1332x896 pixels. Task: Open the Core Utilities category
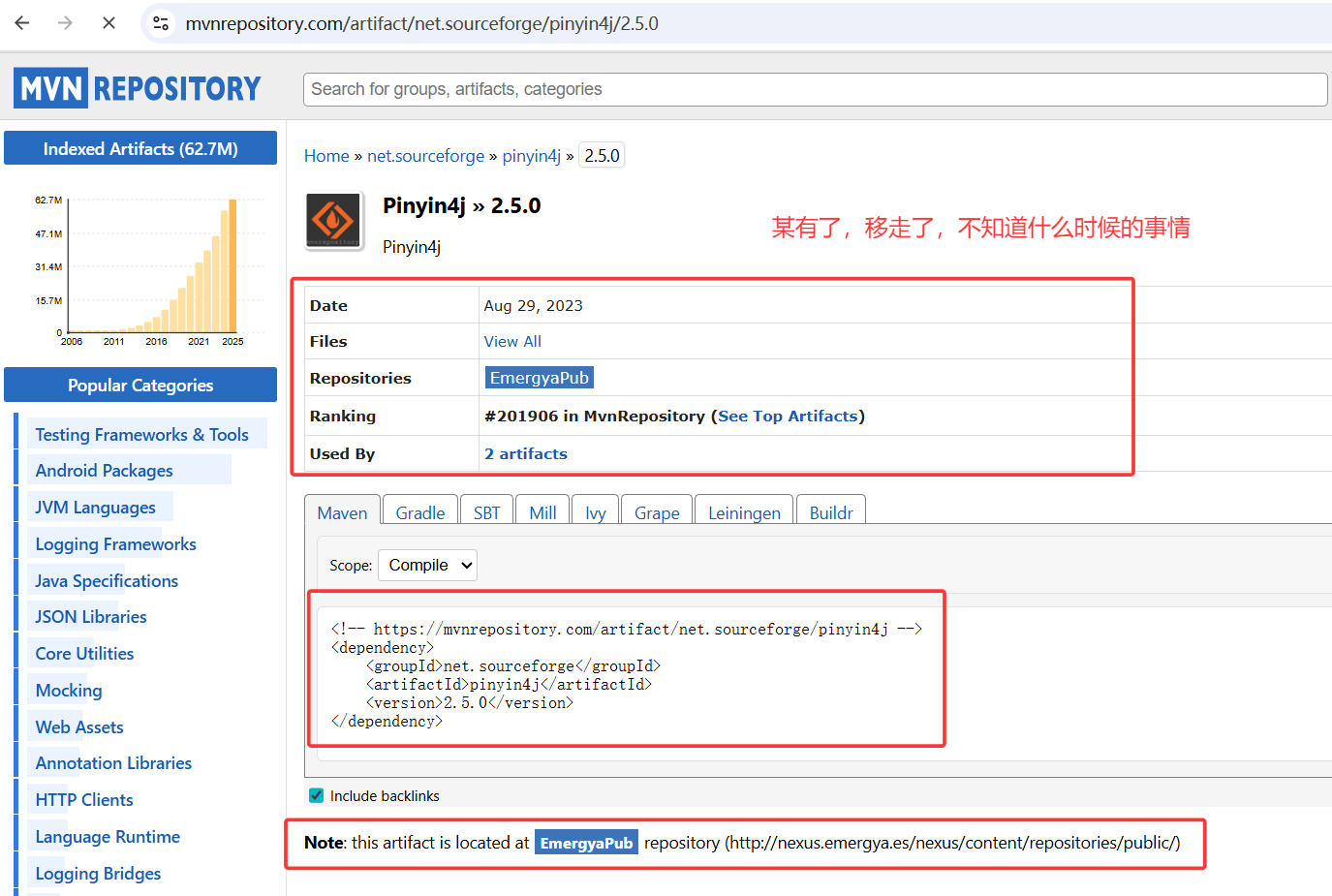tap(84, 654)
